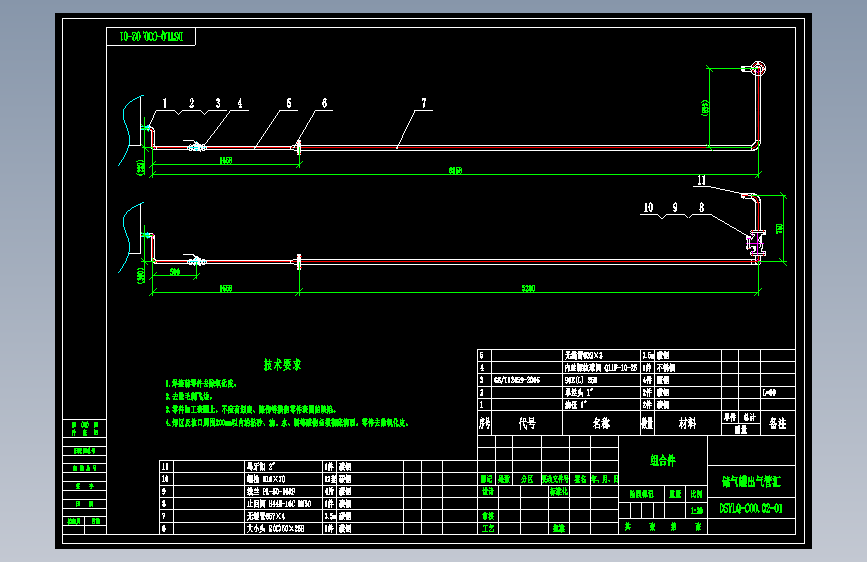Select the 材料 column header in parts list
The image size is (867, 562).
tap(687, 423)
